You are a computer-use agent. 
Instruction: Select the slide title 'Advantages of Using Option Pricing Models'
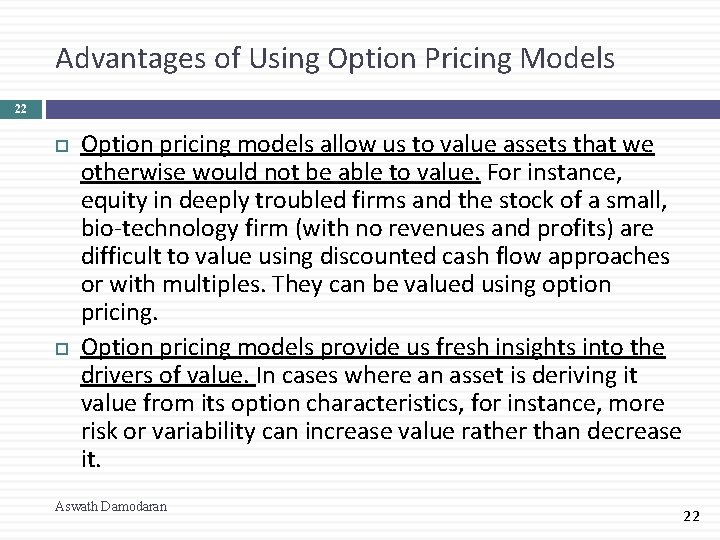click(x=335, y=60)
